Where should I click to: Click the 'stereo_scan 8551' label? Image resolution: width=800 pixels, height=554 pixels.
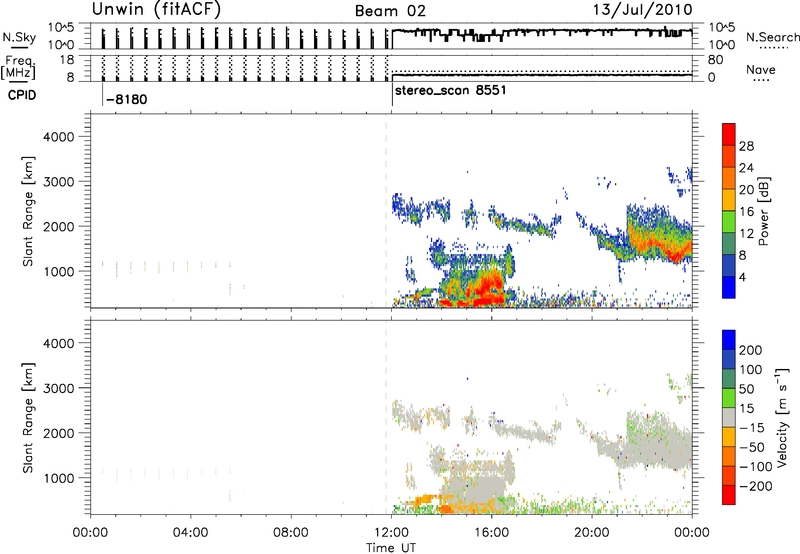pyautogui.click(x=451, y=91)
